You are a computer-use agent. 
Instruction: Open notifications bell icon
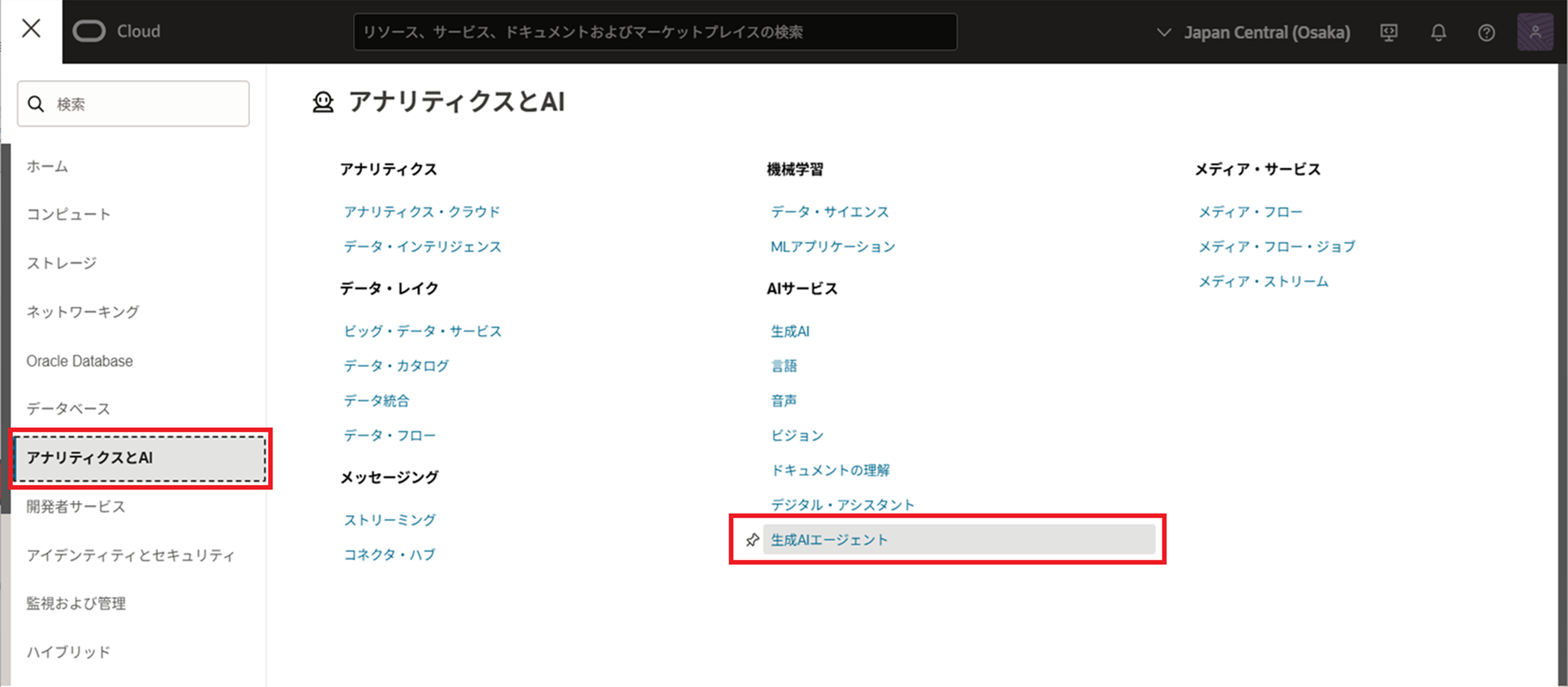[x=1438, y=32]
